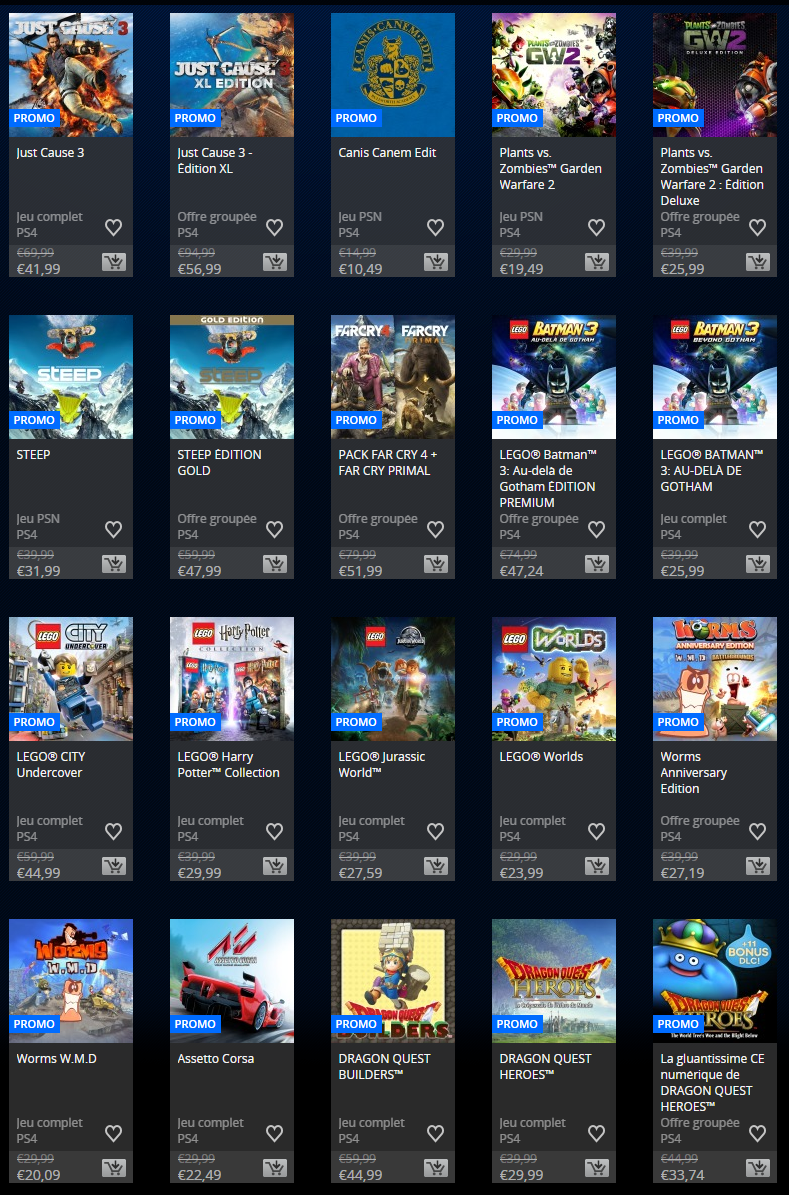The image size is (789, 1195).
Task: Click PROMO badge on Assetto Corsa
Action: coord(195,1024)
